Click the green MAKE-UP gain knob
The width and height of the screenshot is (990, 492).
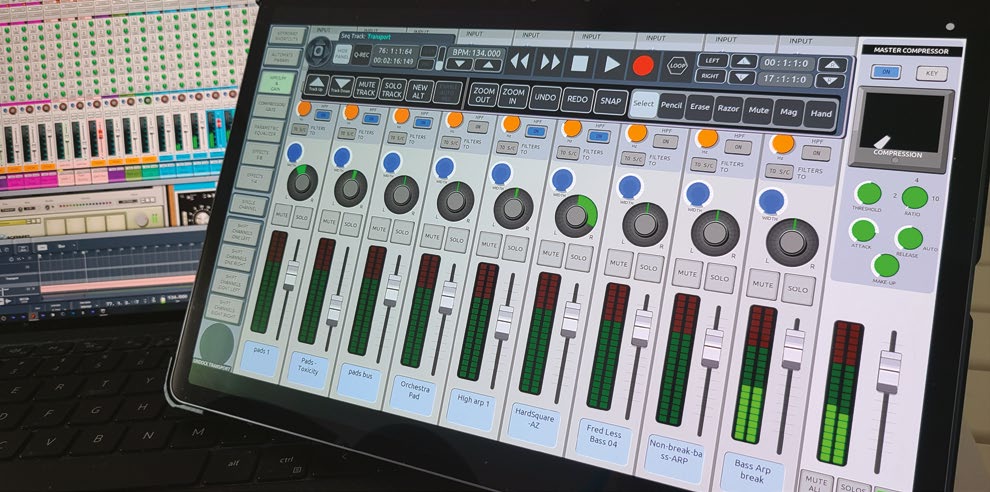pyautogui.click(x=886, y=265)
